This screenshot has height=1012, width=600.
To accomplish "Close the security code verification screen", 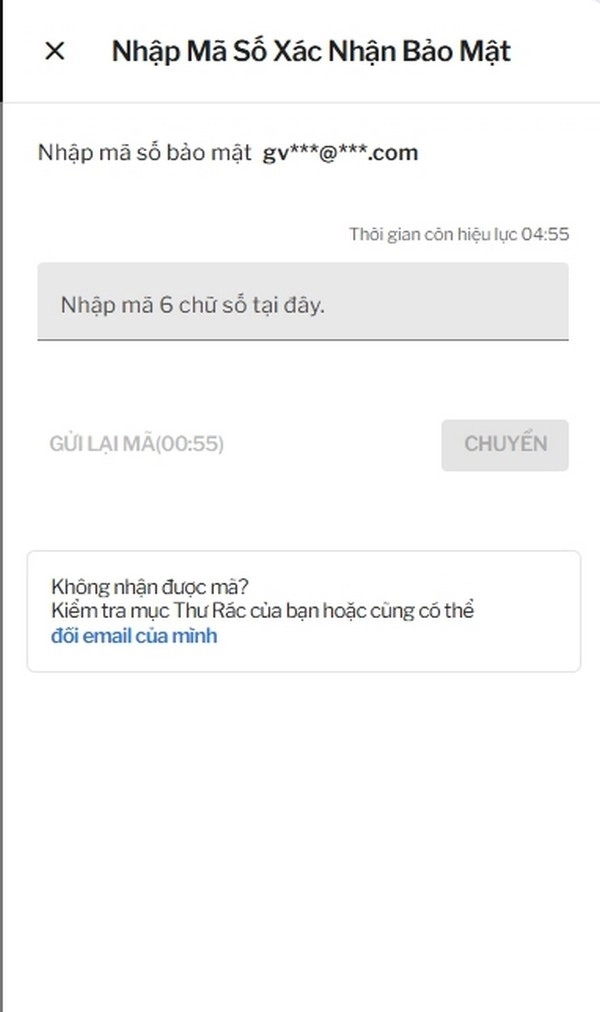I will 55,51.
